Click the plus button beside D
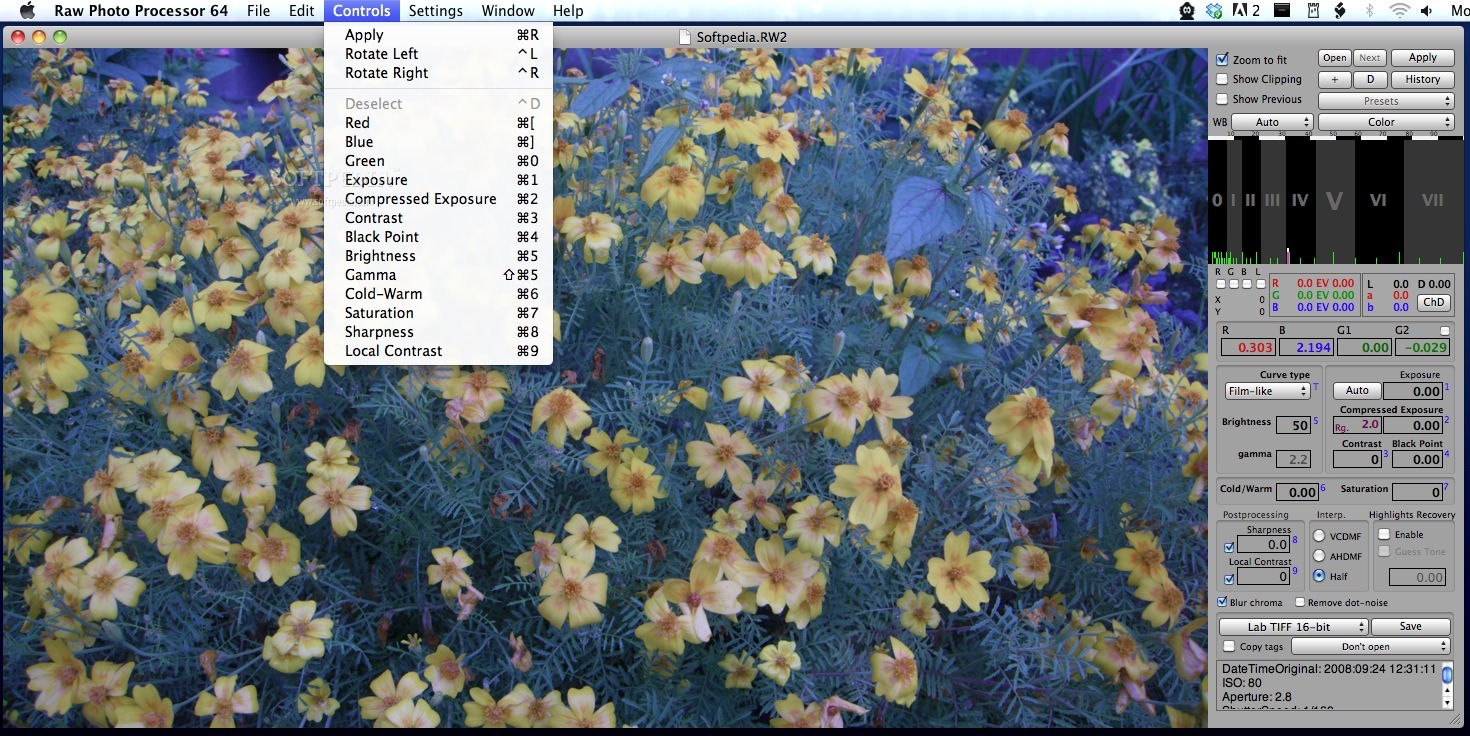The width and height of the screenshot is (1470, 736). coord(1334,80)
